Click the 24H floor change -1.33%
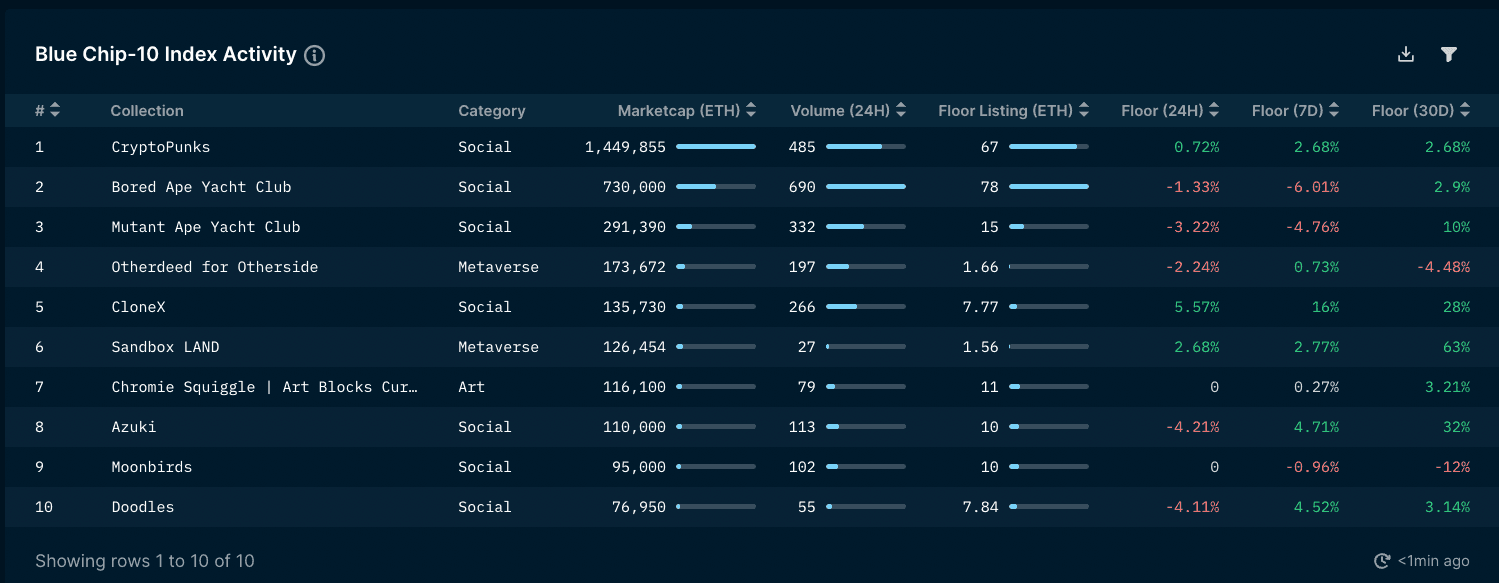The height and width of the screenshot is (583, 1499). (x=1192, y=187)
